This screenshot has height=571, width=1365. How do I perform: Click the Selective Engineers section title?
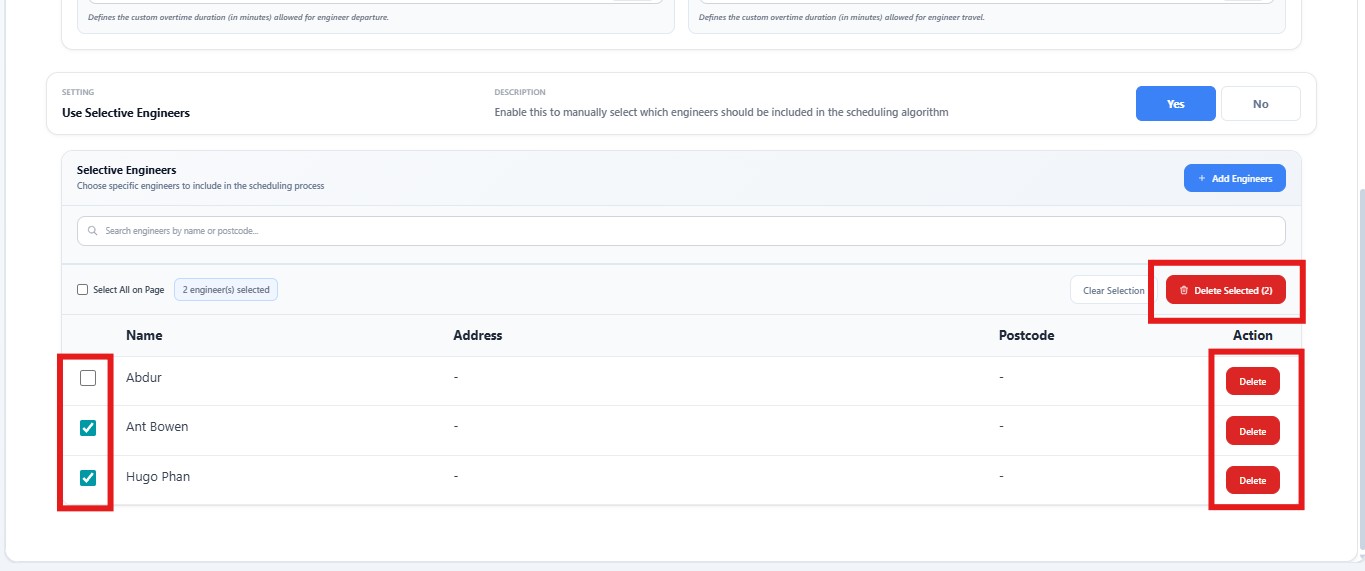tap(127, 170)
